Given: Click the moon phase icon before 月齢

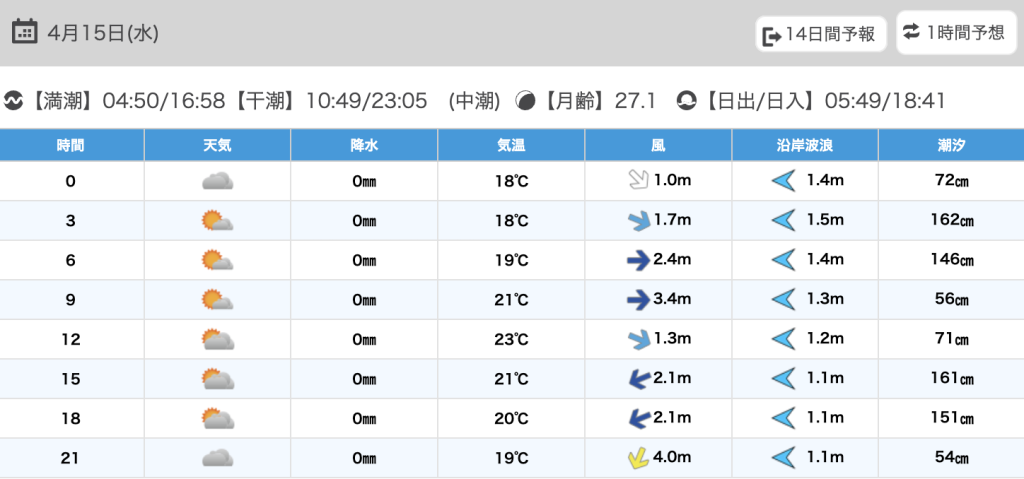Looking at the screenshot, I should pos(525,101).
